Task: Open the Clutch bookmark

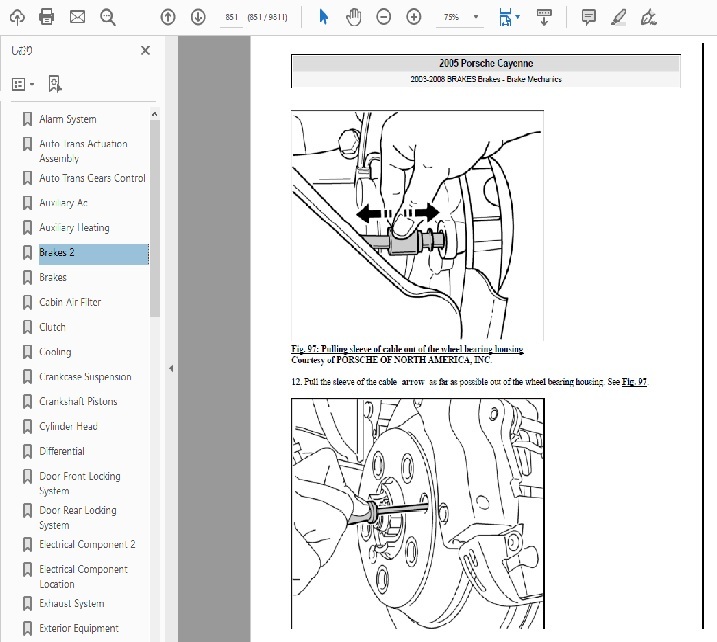Action: [53, 327]
